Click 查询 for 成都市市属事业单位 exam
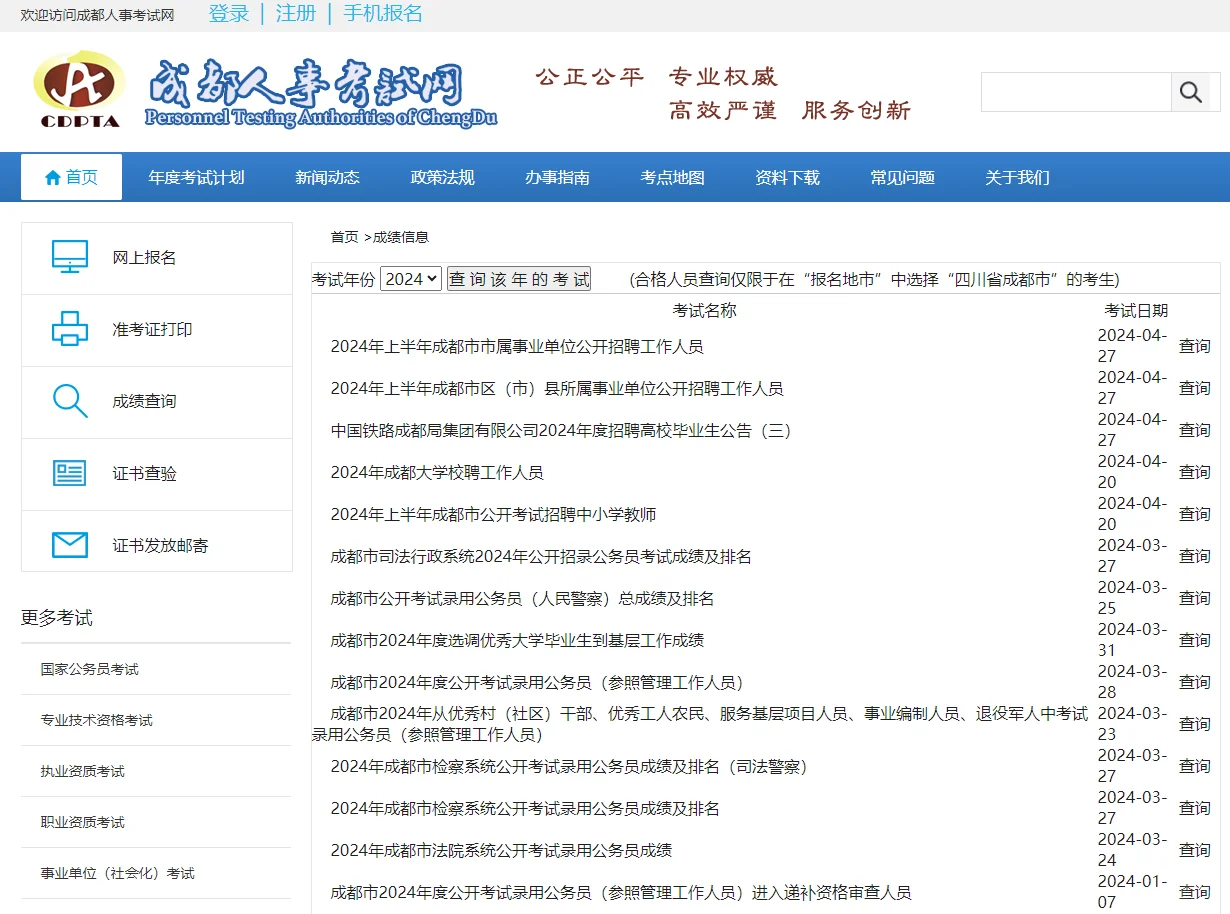Viewport: 1230px width, 914px height. pos(1194,346)
